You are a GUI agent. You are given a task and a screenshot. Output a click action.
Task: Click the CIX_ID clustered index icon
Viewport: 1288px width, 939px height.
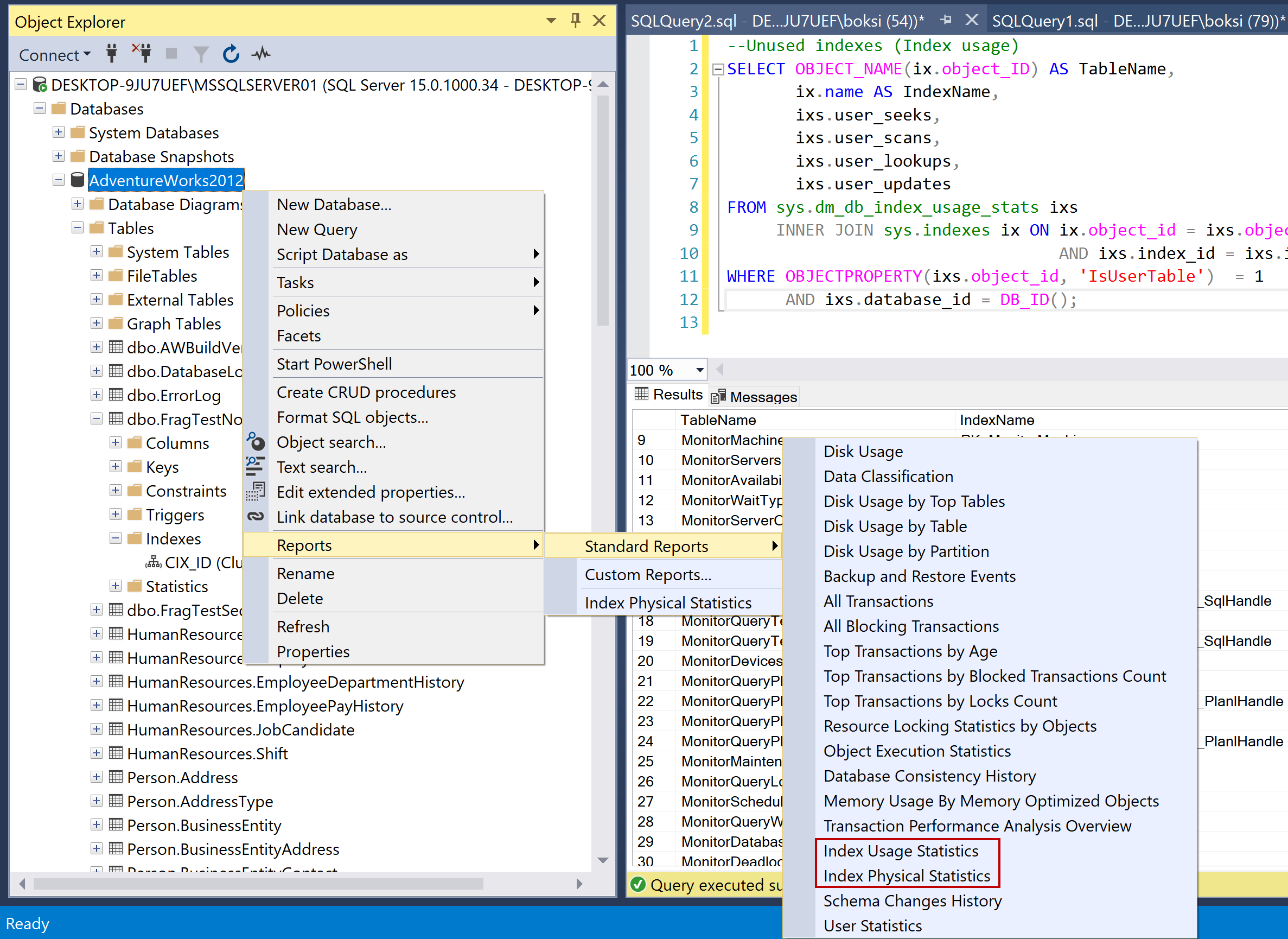coord(154,563)
